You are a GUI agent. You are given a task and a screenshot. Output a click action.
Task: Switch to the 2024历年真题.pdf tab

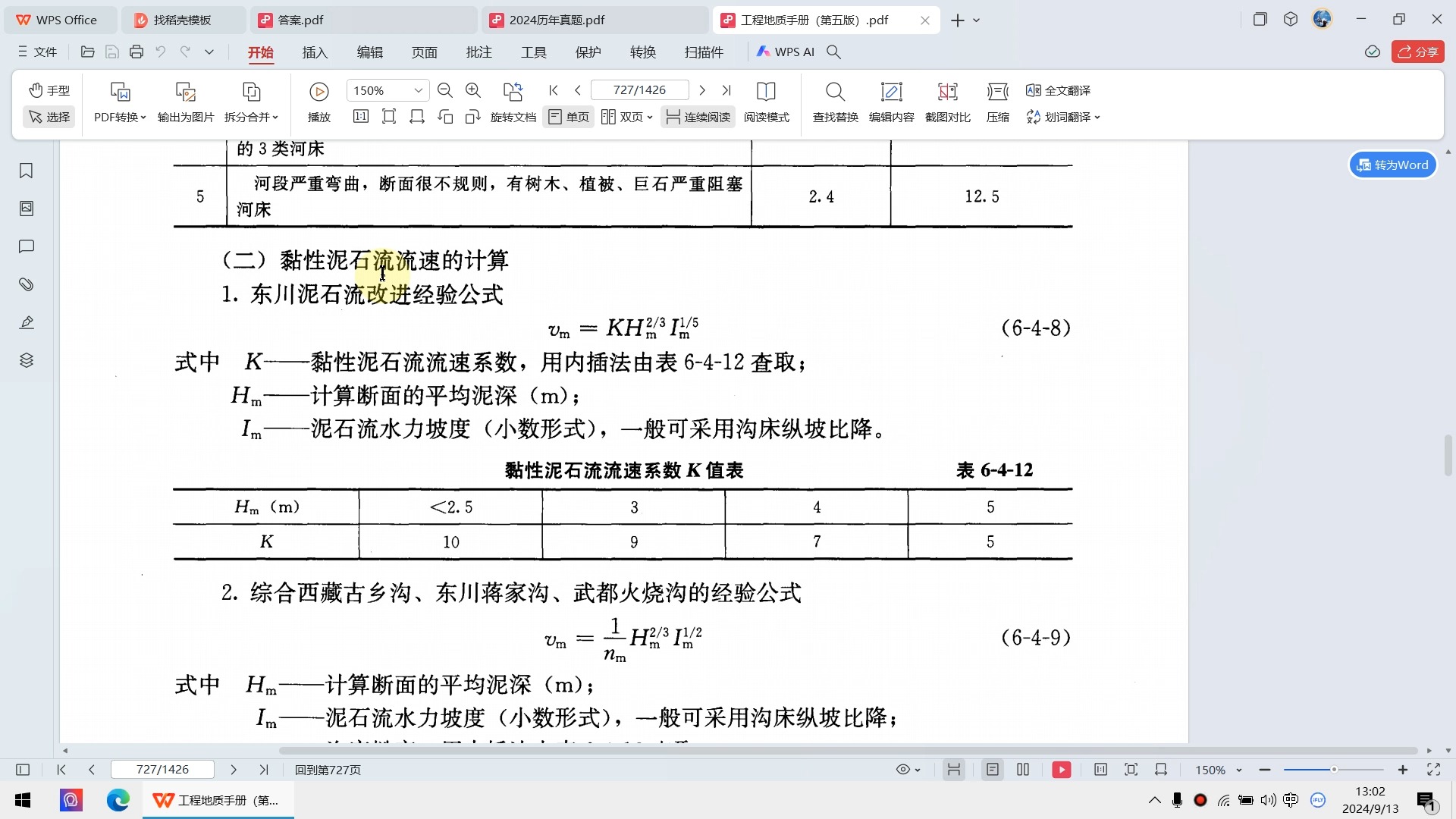(x=595, y=20)
